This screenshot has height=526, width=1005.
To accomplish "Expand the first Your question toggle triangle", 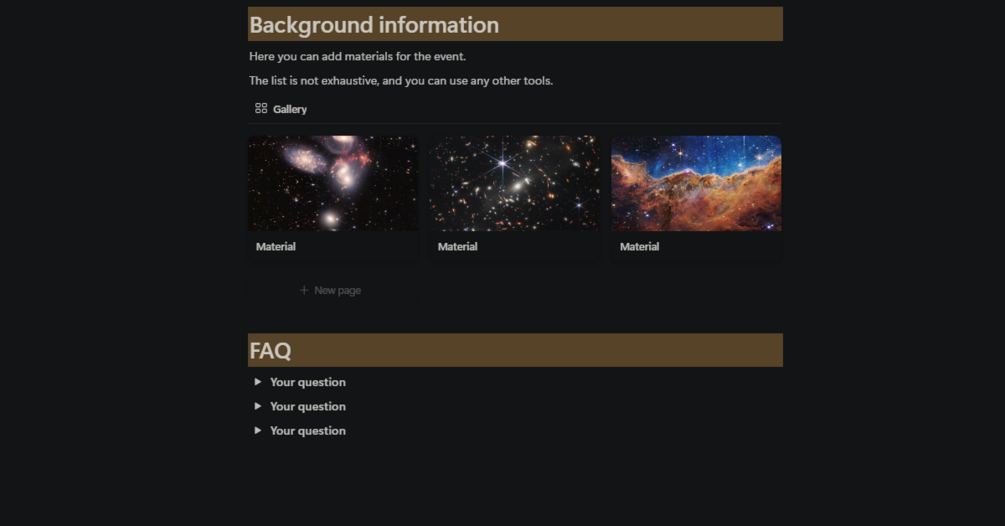I will pos(258,382).
